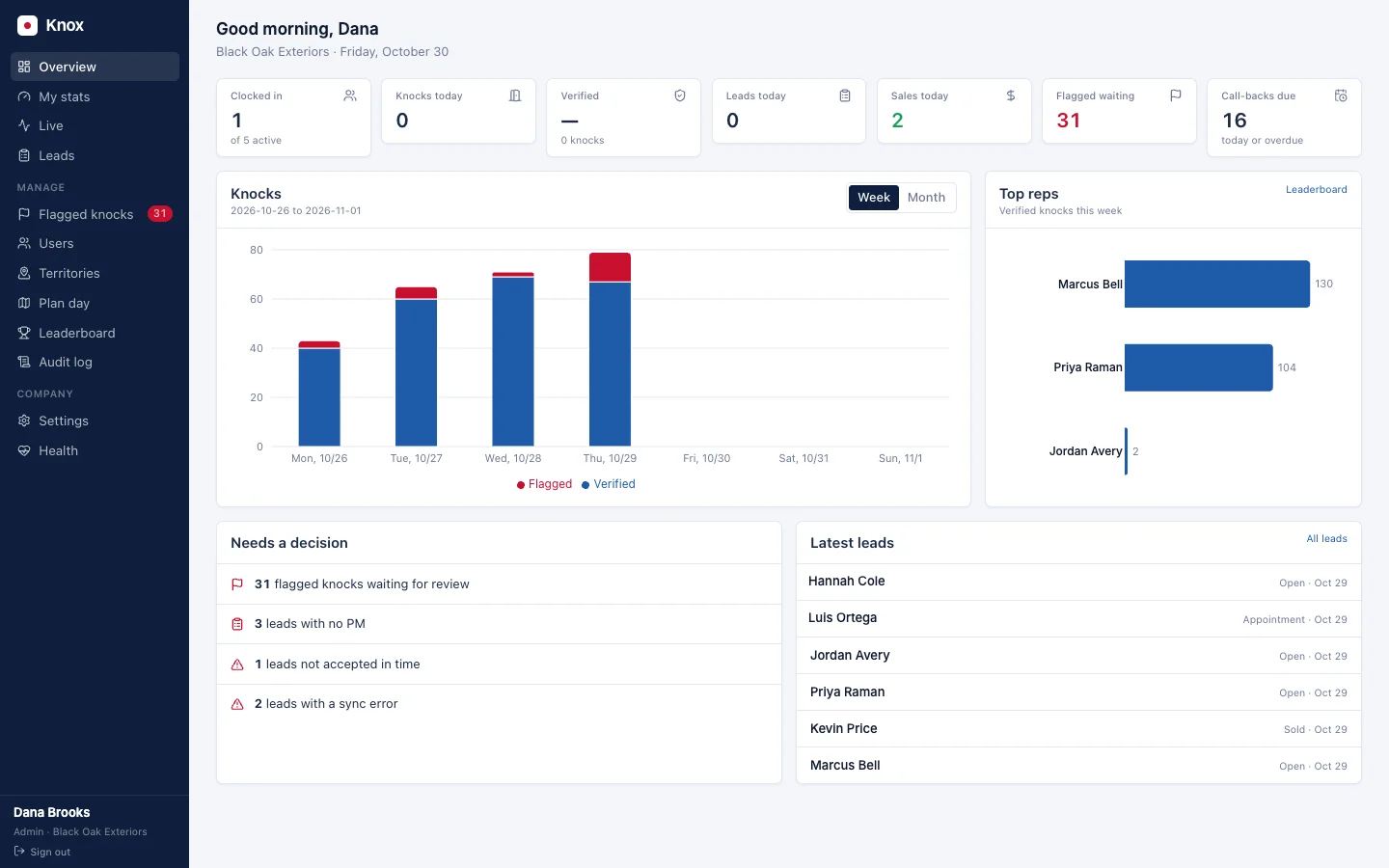Go to My stats
1389x868 pixels.
coord(95,96)
